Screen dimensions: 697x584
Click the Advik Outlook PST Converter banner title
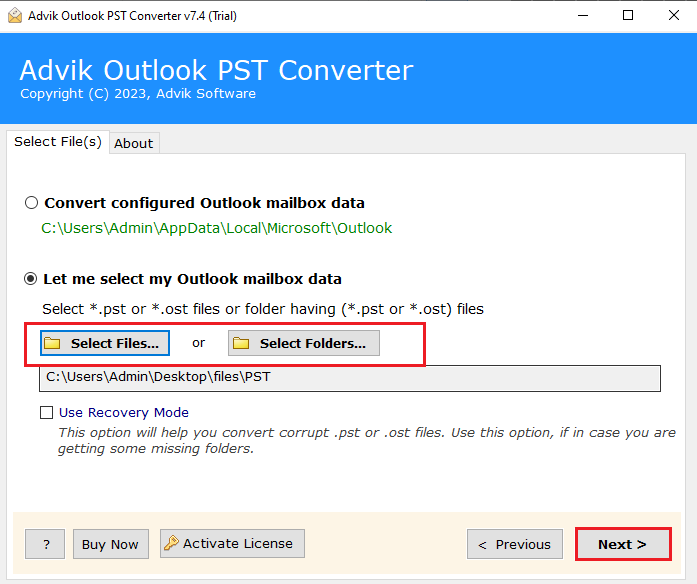[216, 71]
